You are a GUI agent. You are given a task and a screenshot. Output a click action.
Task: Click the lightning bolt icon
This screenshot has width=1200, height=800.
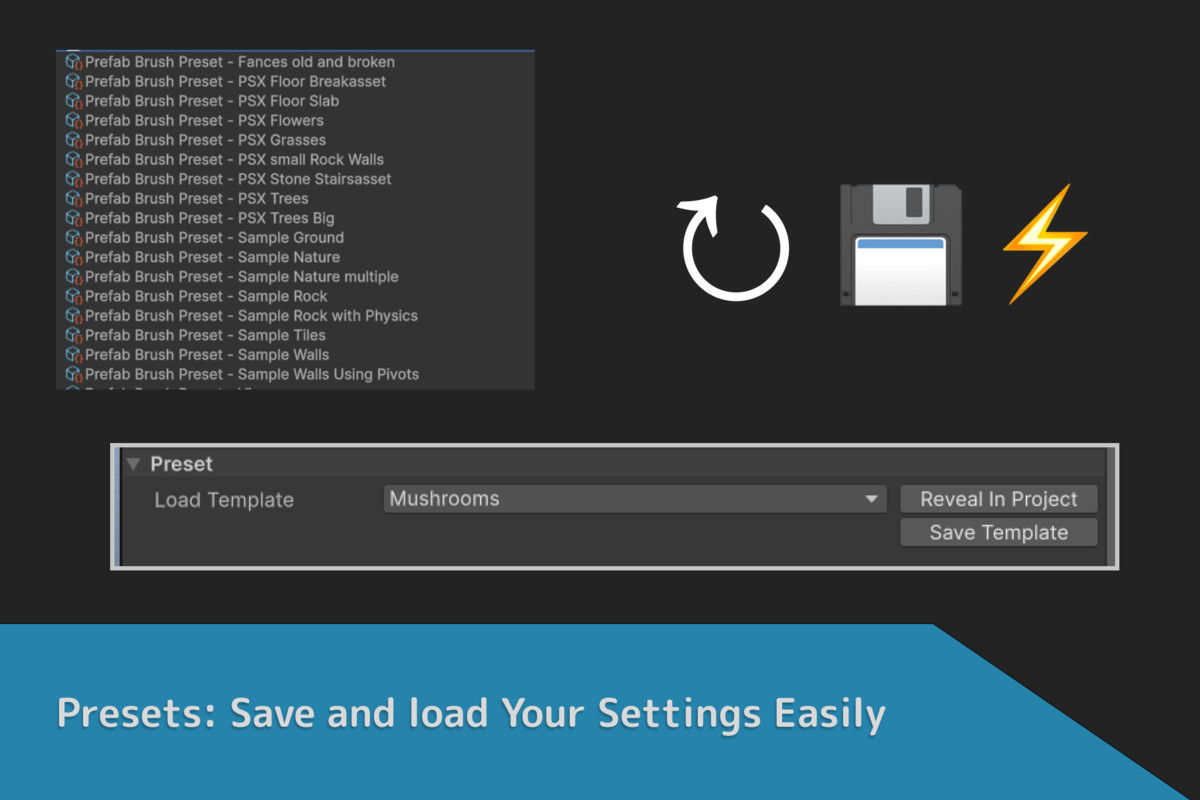1045,244
